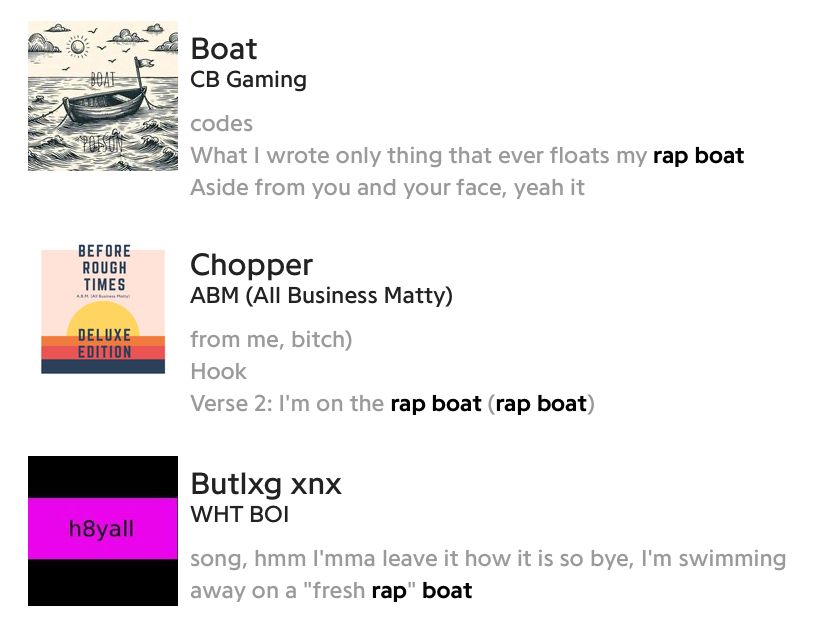Click the lyric line starting "from me"
This screenshot has width=836, height=621.
[271, 340]
